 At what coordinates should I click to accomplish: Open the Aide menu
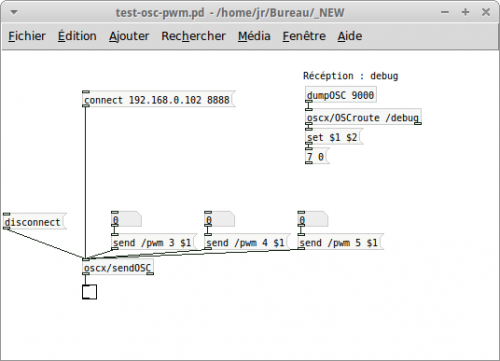tap(350, 36)
